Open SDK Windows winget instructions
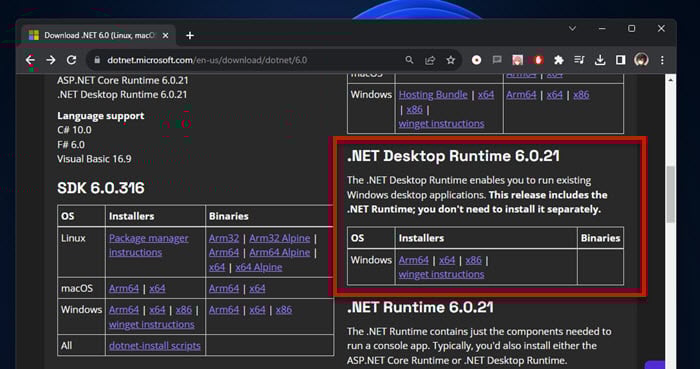700x369 pixels. click(x=151, y=324)
